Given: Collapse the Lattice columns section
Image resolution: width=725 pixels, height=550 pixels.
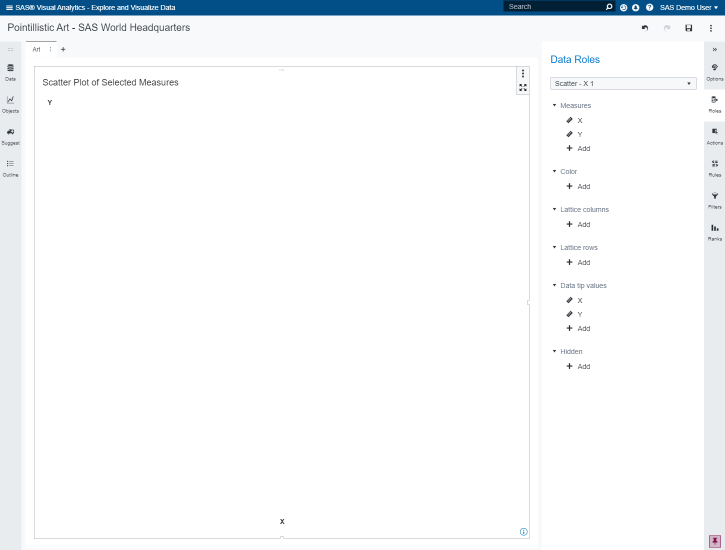Looking at the screenshot, I should [554, 209].
